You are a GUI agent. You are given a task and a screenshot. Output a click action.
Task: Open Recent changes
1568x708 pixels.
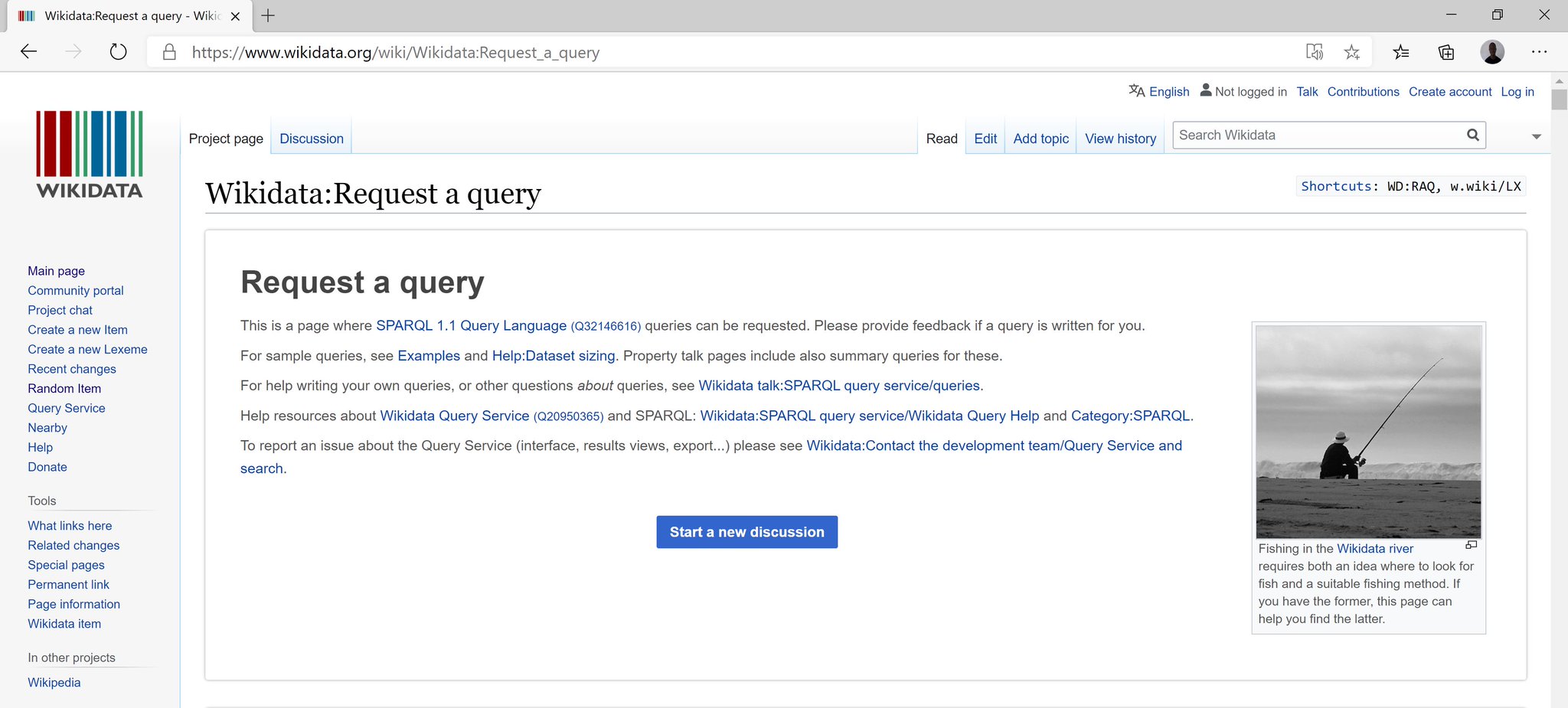coord(72,369)
